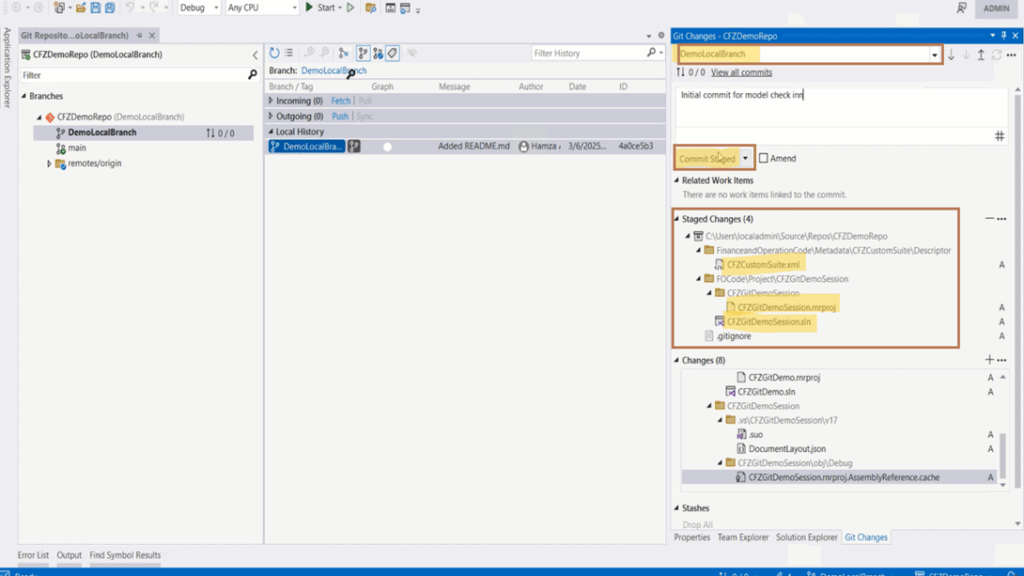Switch to the Team Explorer tab

743,537
